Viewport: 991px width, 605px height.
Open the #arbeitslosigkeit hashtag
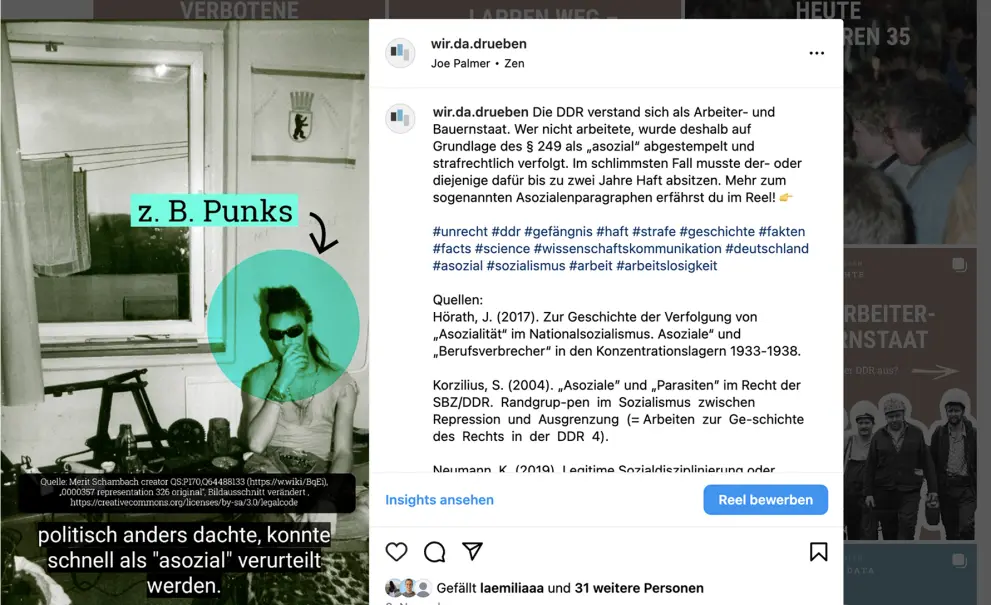[x=666, y=266]
